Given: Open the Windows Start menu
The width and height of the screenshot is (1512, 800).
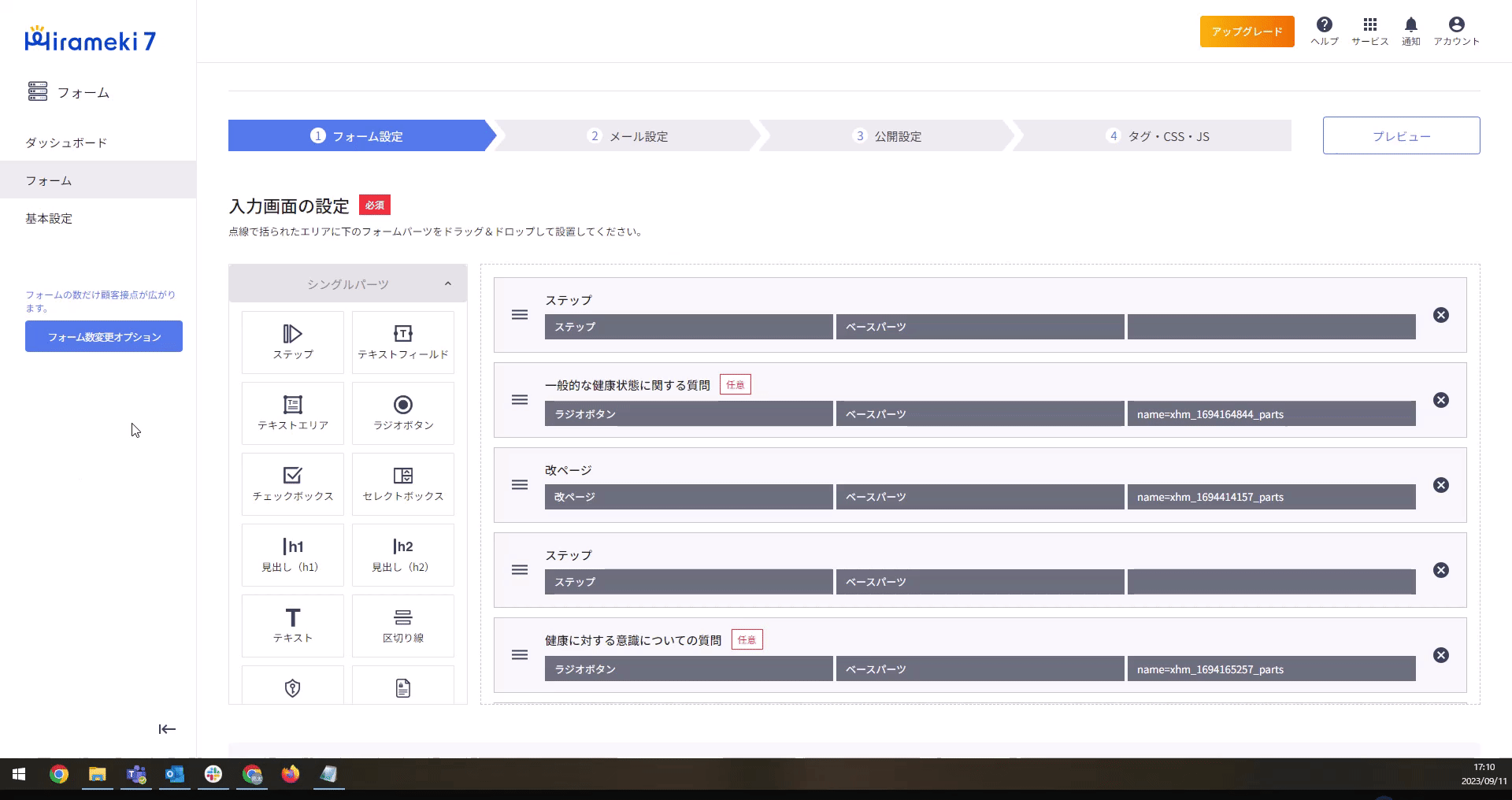Looking at the screenshot, I should point(19,775).
